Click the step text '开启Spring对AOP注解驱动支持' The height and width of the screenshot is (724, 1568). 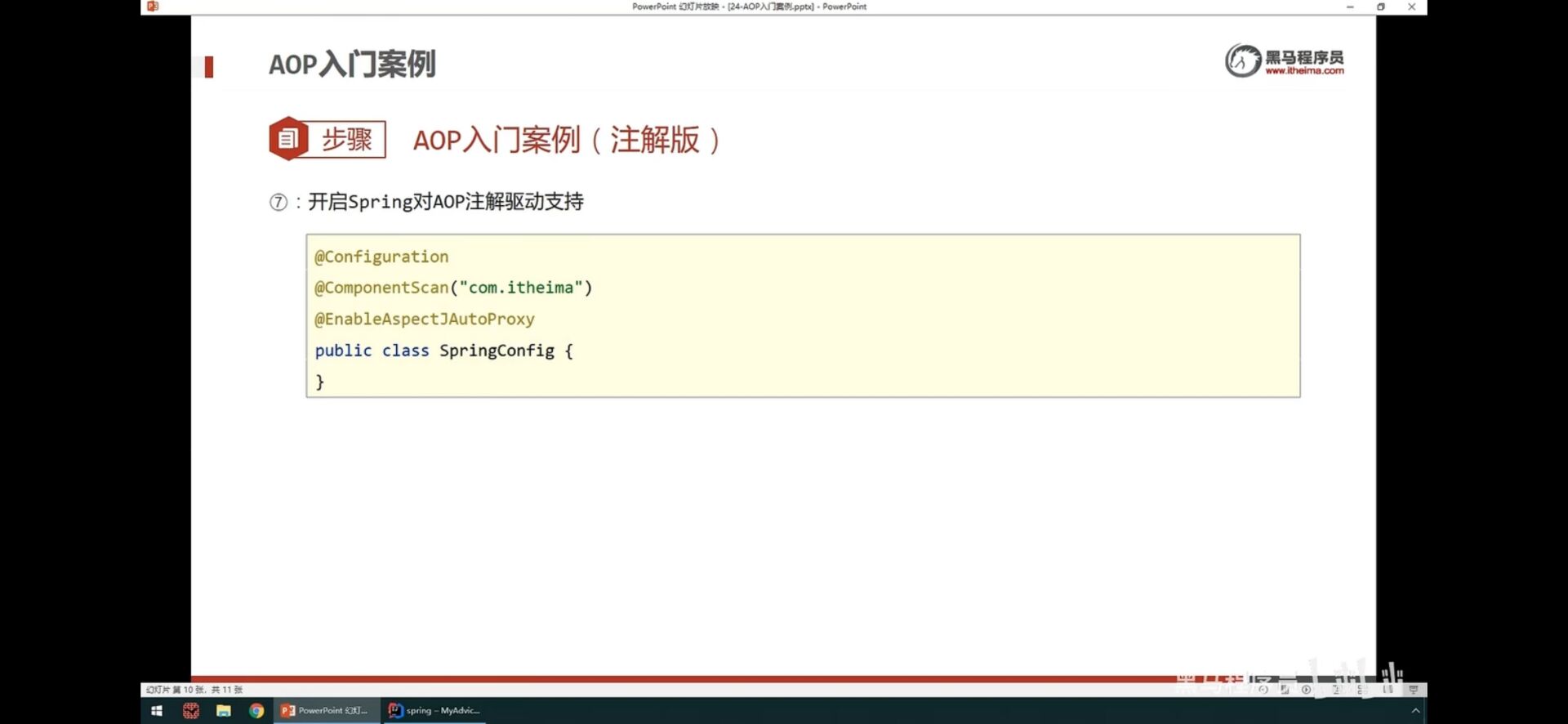446,202
